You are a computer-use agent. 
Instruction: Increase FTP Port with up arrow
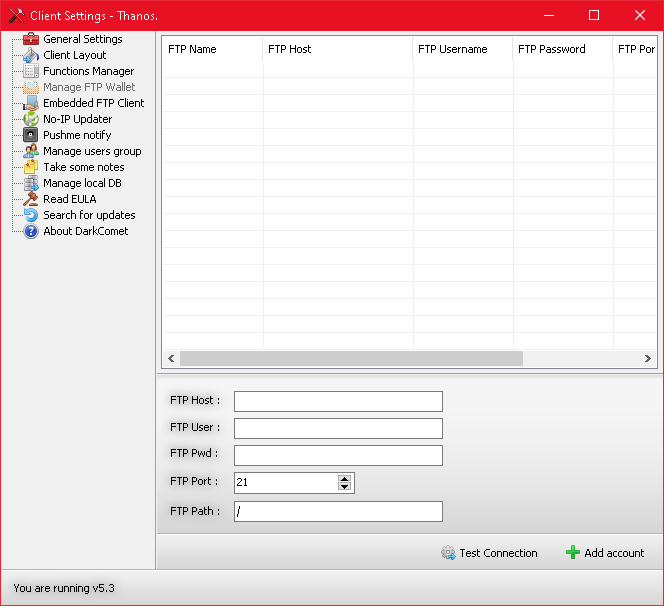click(345, 478)
